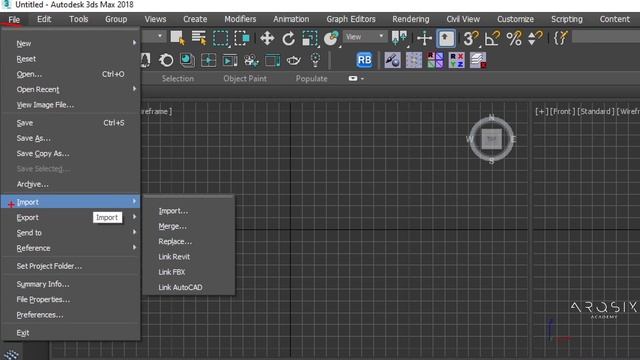This screenshot has width=640, height=360.
Task: Open the Select by Name tool
Action: click(x=199, y=38)
